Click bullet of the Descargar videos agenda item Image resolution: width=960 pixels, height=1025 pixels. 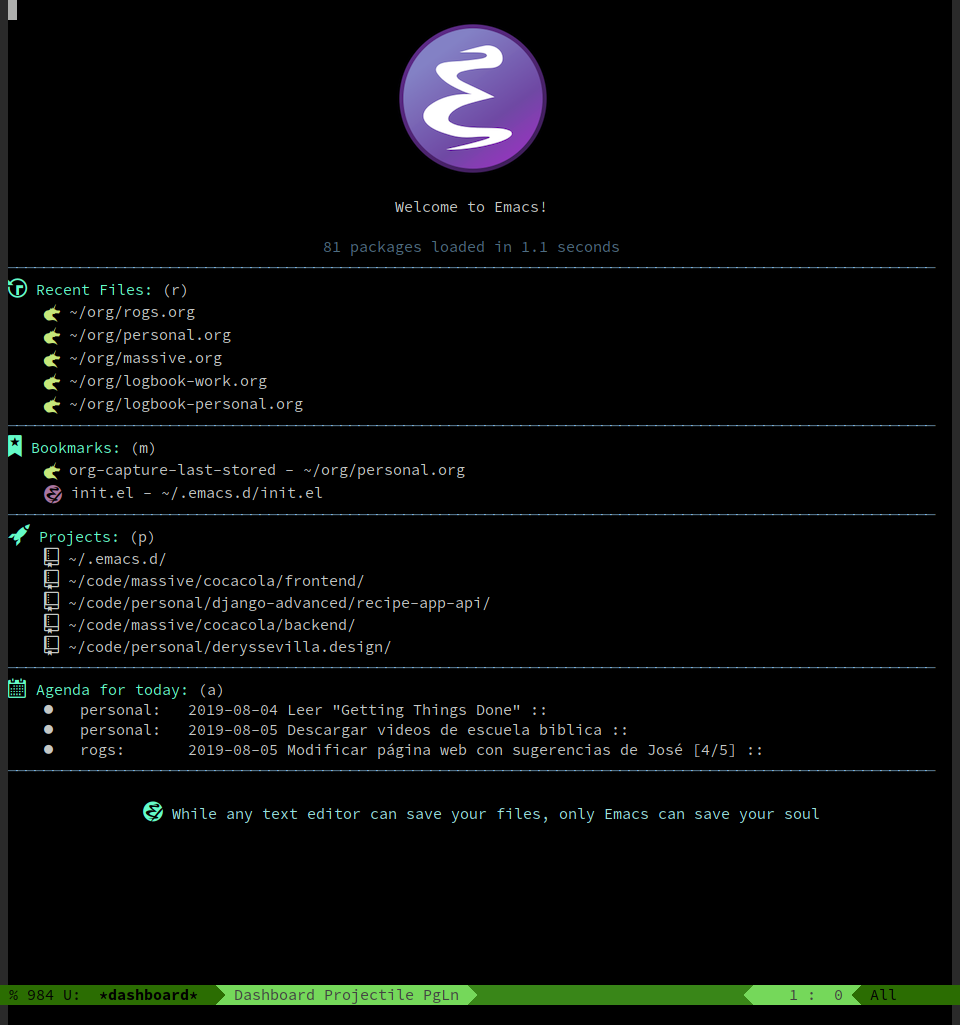(48, 729)
